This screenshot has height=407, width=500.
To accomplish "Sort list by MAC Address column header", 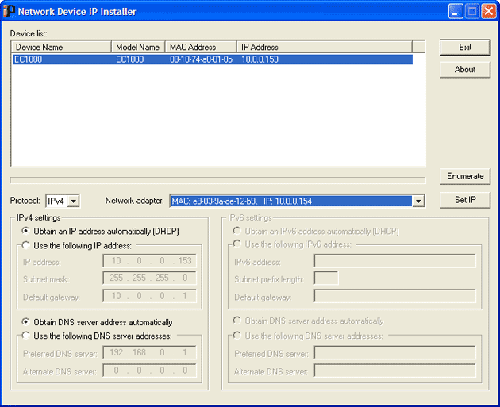I will (x=201, y=47).
